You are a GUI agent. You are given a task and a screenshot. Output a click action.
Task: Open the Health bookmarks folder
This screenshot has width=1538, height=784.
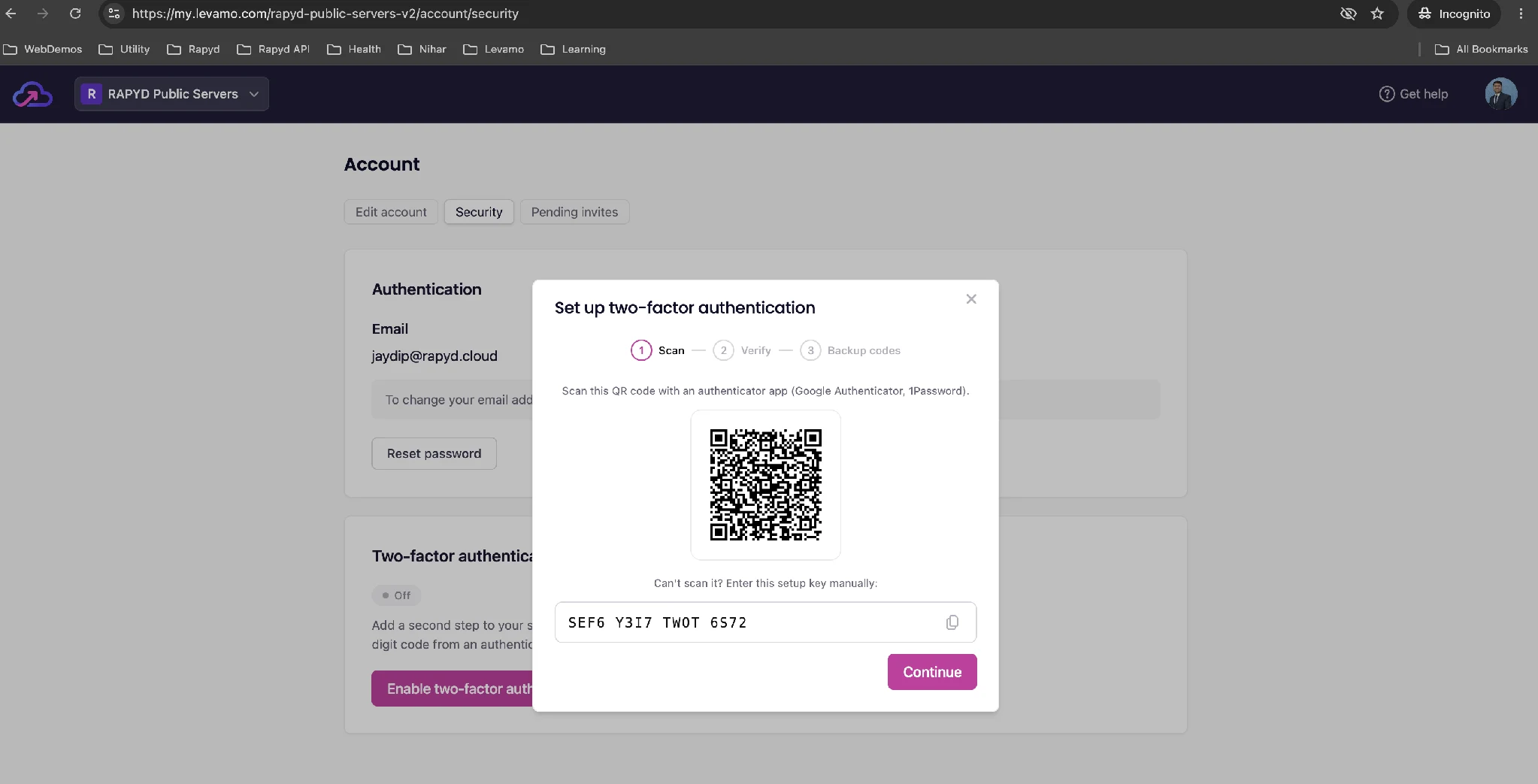354,49
